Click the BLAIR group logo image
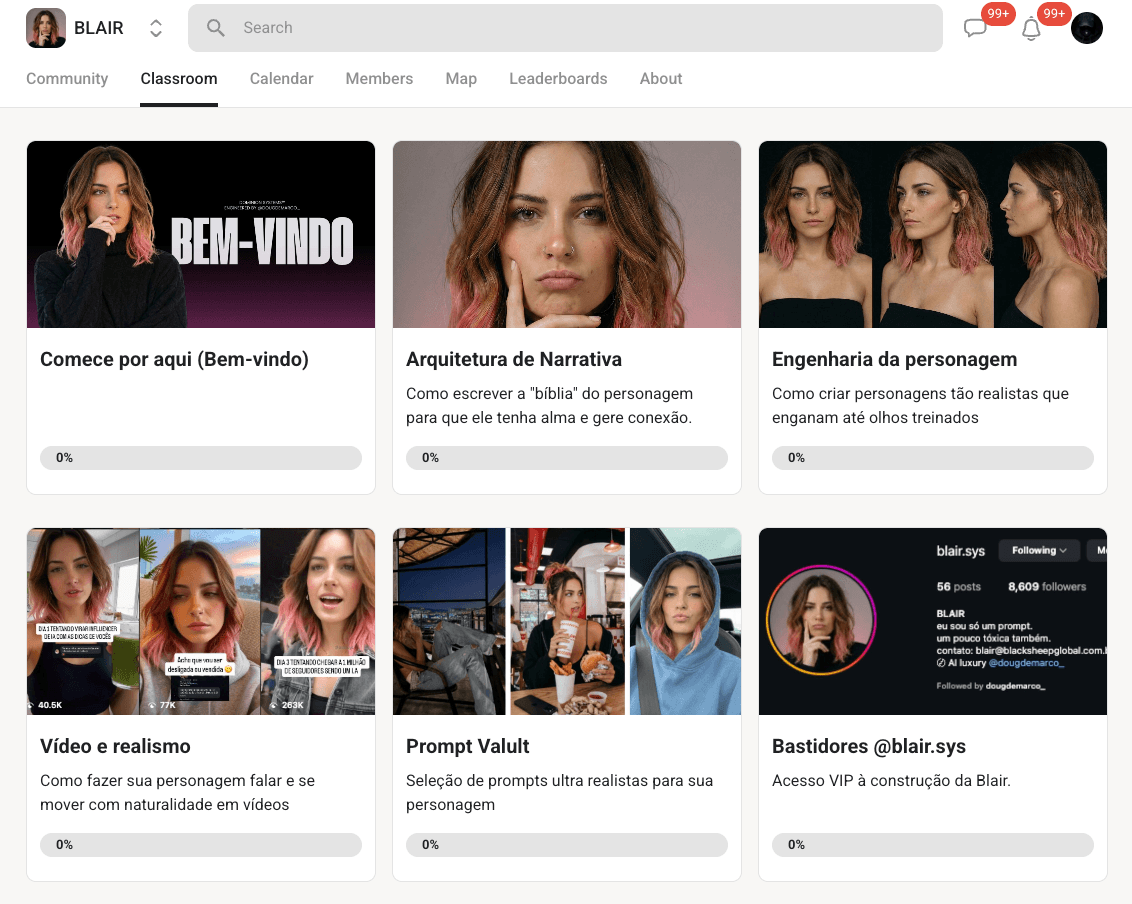 (46, 28)
